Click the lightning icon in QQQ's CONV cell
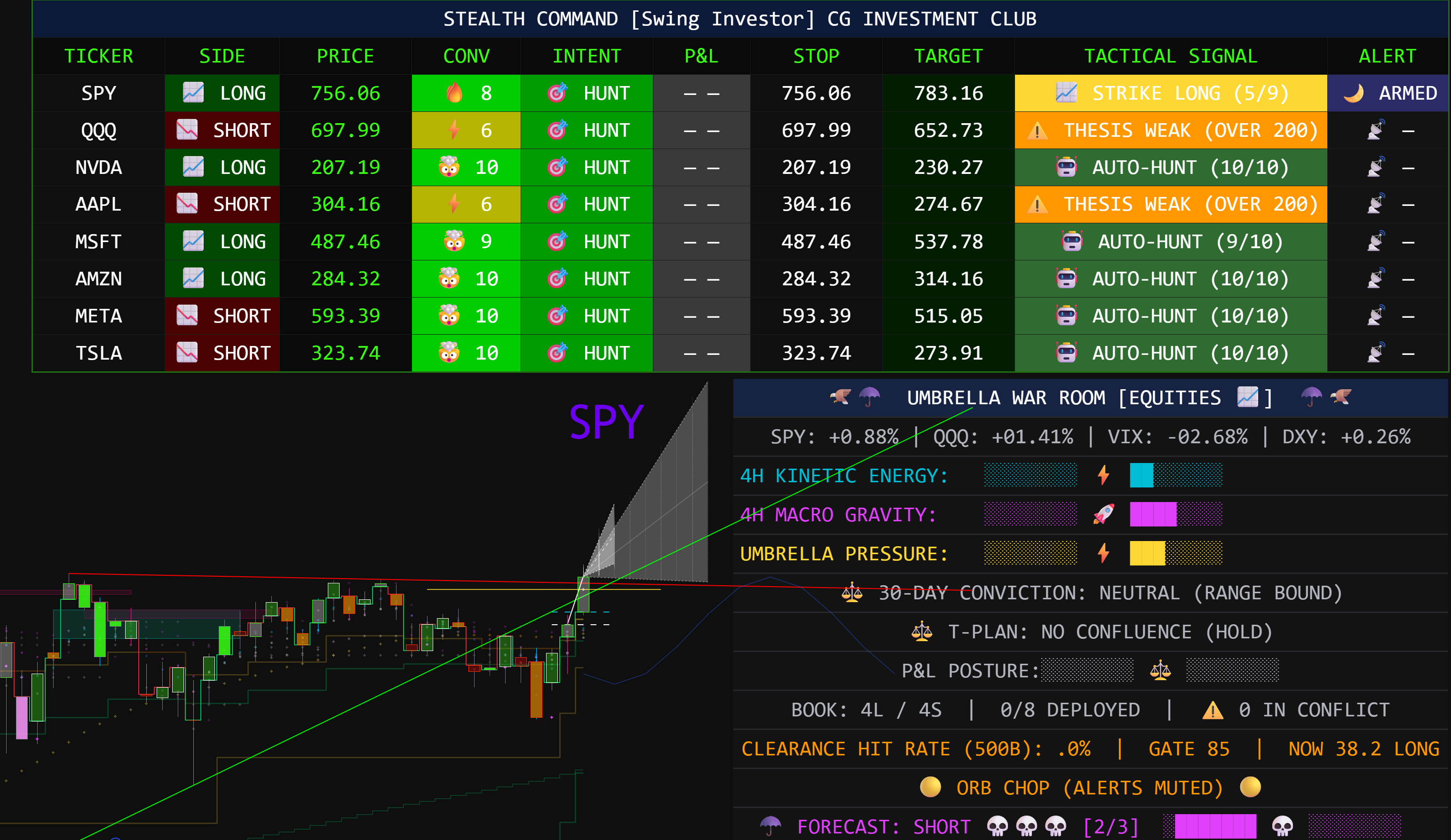1451x840 pixels. point(454,129)
